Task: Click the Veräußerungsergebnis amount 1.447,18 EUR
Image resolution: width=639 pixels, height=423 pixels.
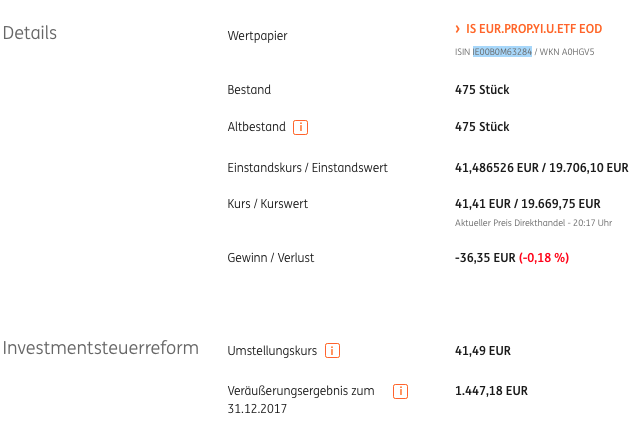Action: click(x=491, y=391)
